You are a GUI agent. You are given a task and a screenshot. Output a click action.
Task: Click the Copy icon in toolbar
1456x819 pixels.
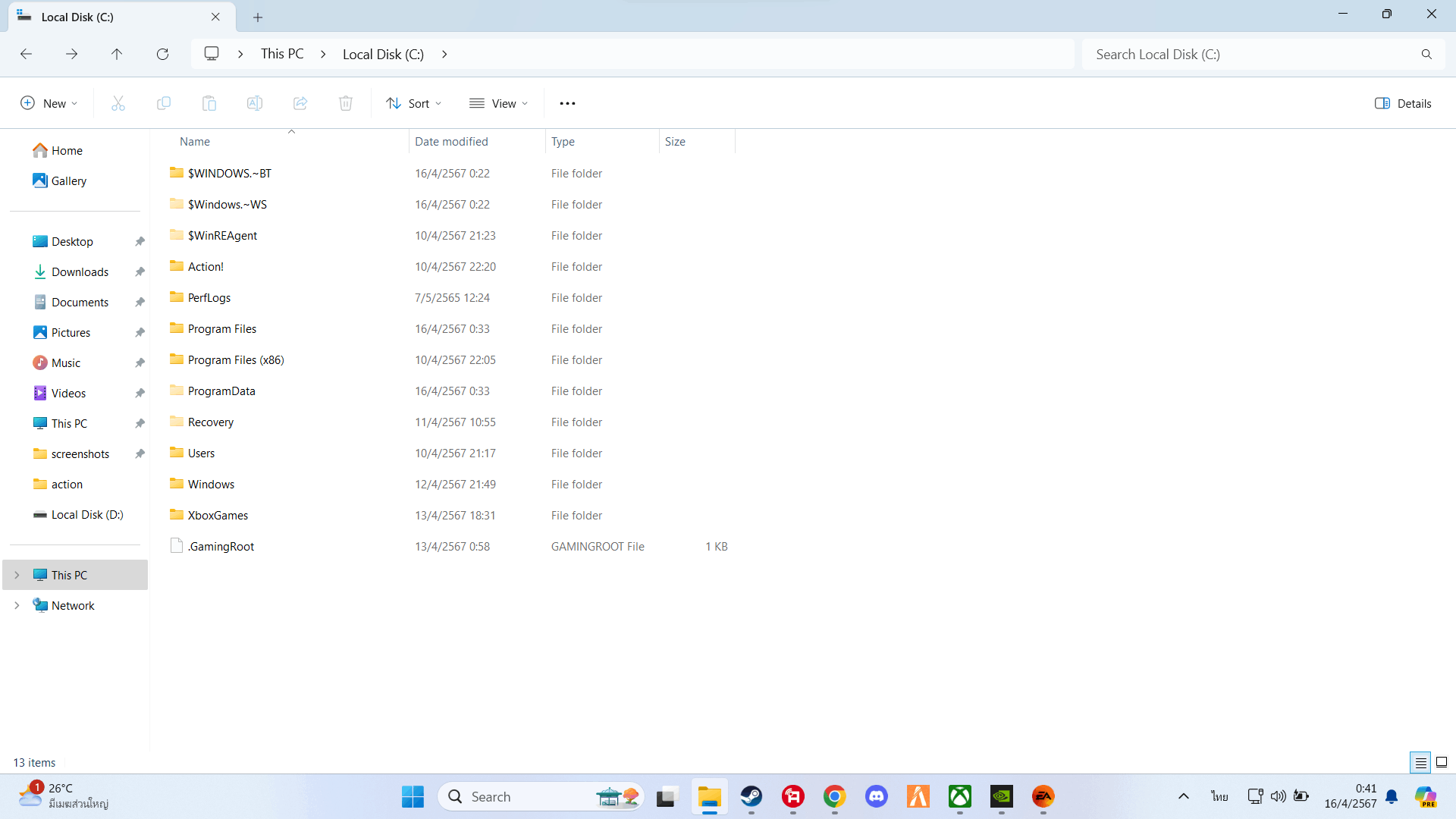coord(164,103)
